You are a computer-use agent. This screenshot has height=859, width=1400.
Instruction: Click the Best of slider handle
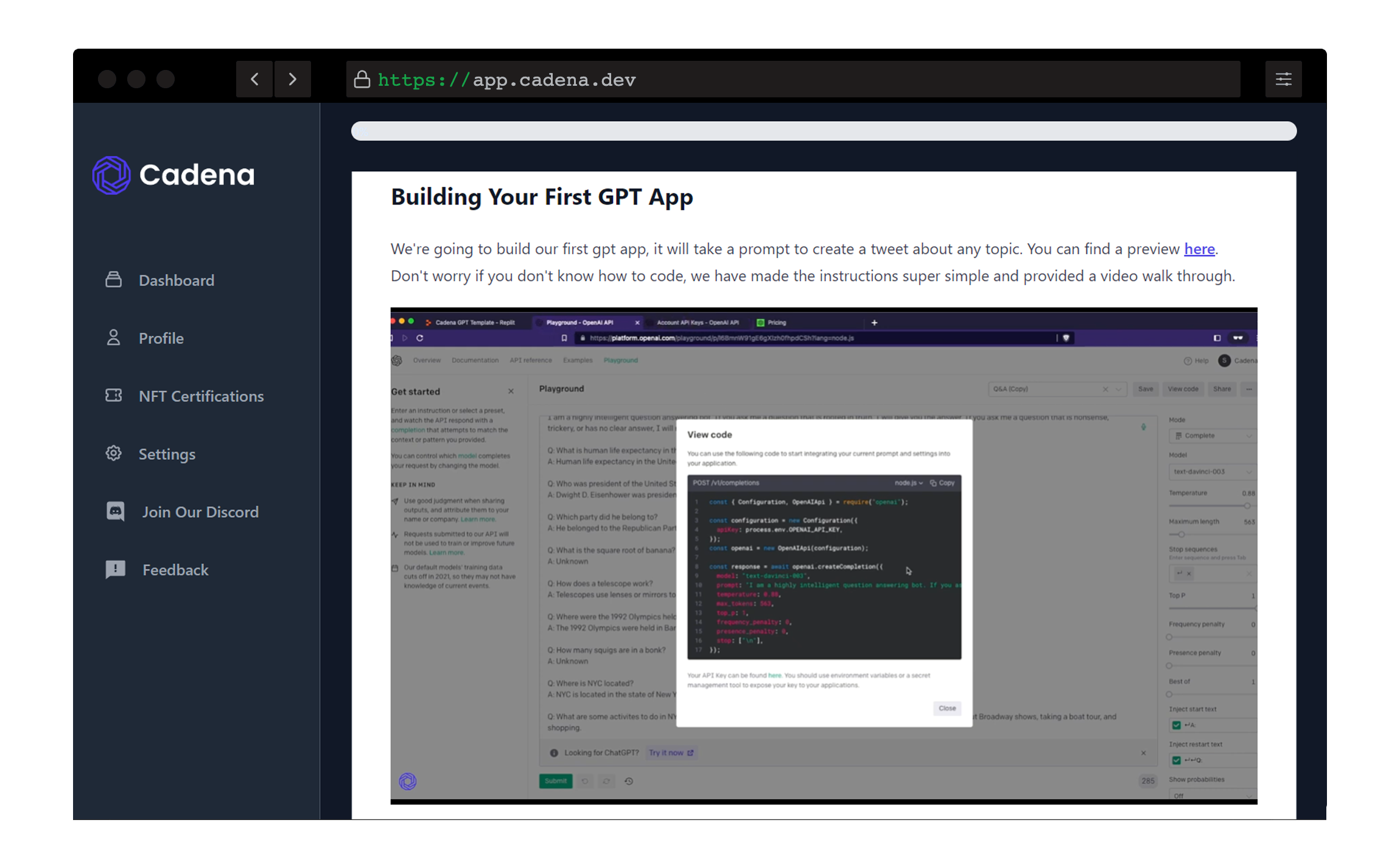[x=1169, y=694]
